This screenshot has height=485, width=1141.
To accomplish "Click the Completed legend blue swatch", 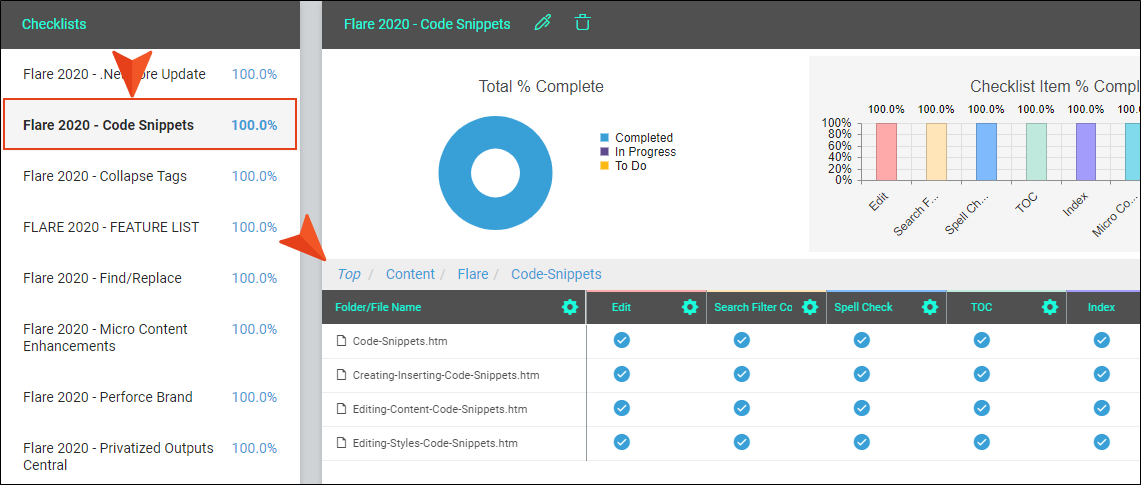I will coord(604,137).
